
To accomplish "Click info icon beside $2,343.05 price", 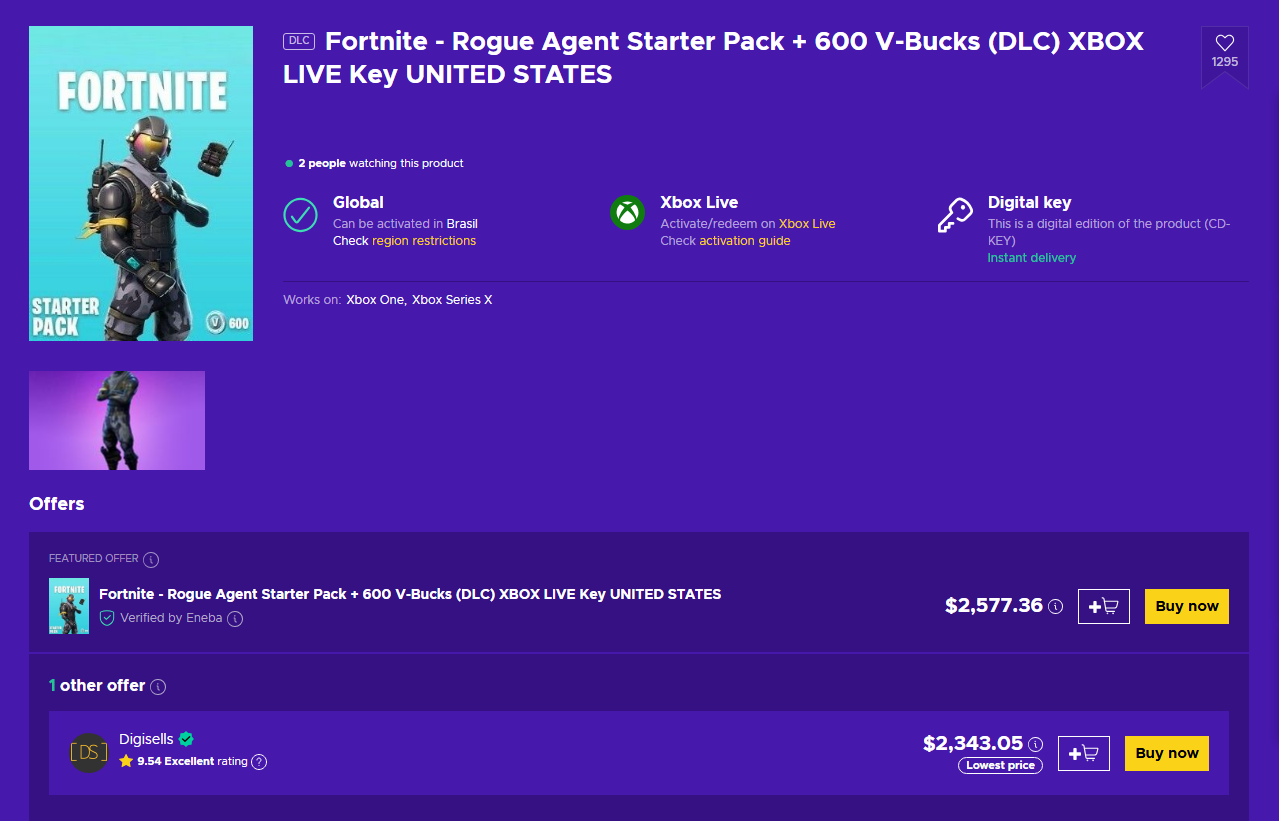I will click(1036, 744).
